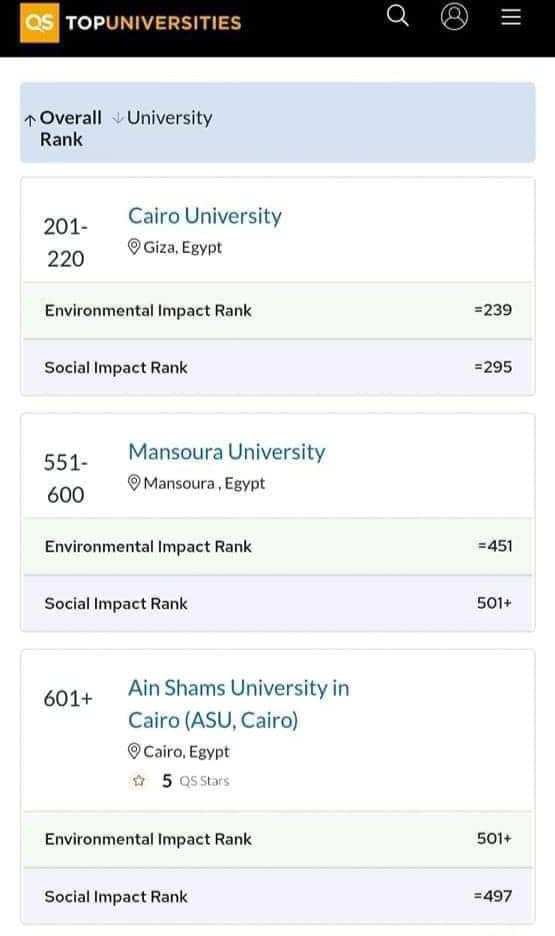Open Mansoura University link

[x=227, y=452]
